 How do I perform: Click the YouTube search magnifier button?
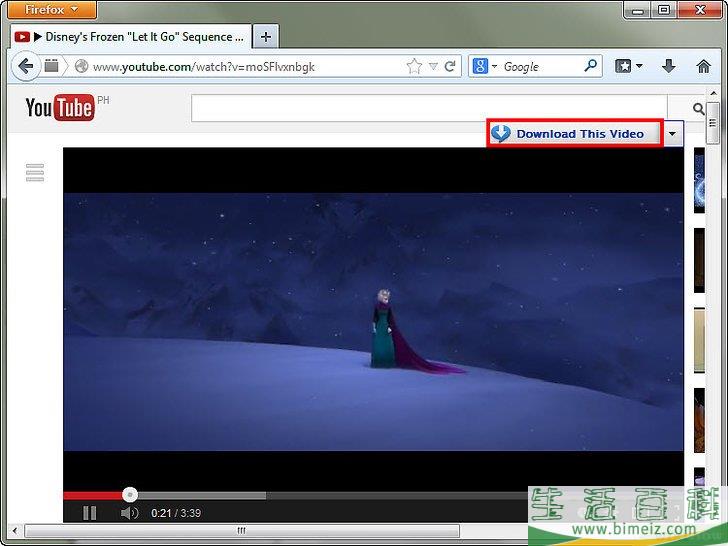[x=698, y=109]
